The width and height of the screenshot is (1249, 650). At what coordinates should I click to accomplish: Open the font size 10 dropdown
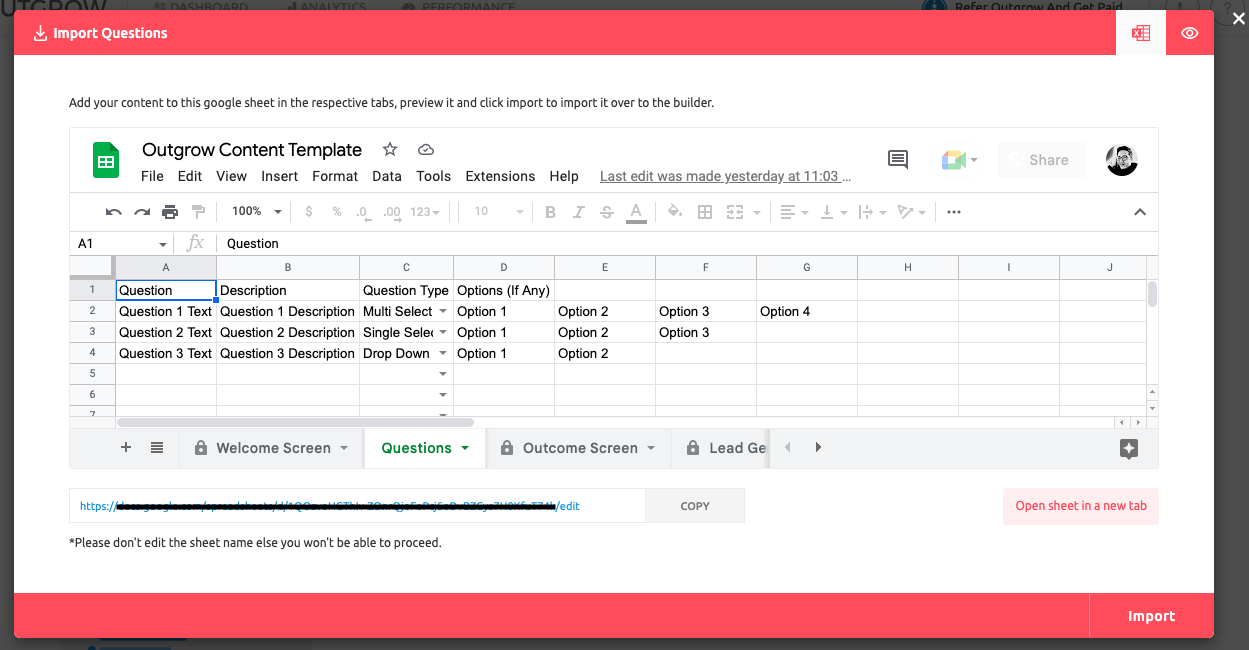click(498, 212)
